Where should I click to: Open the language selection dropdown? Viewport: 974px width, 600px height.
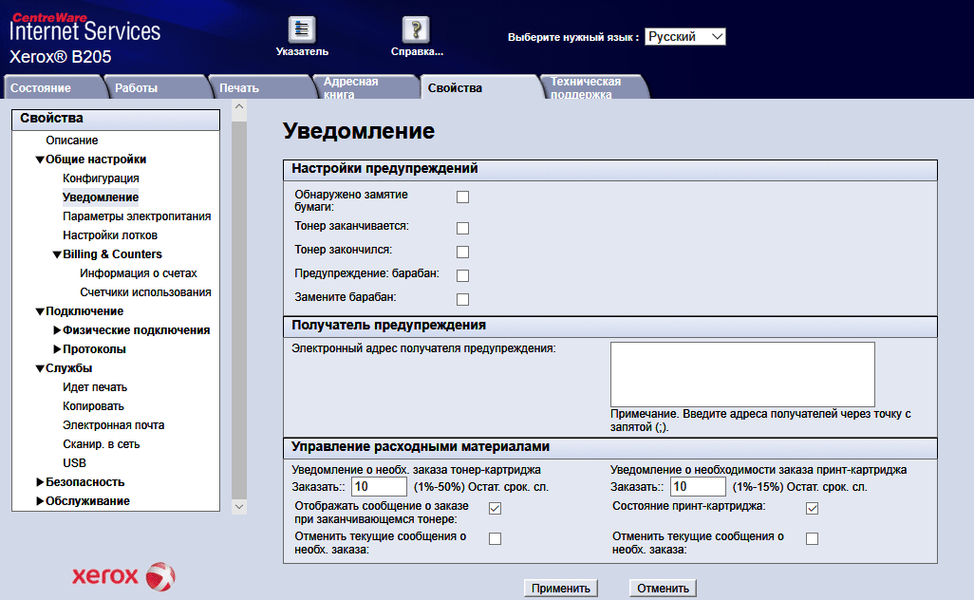point(685,37)
